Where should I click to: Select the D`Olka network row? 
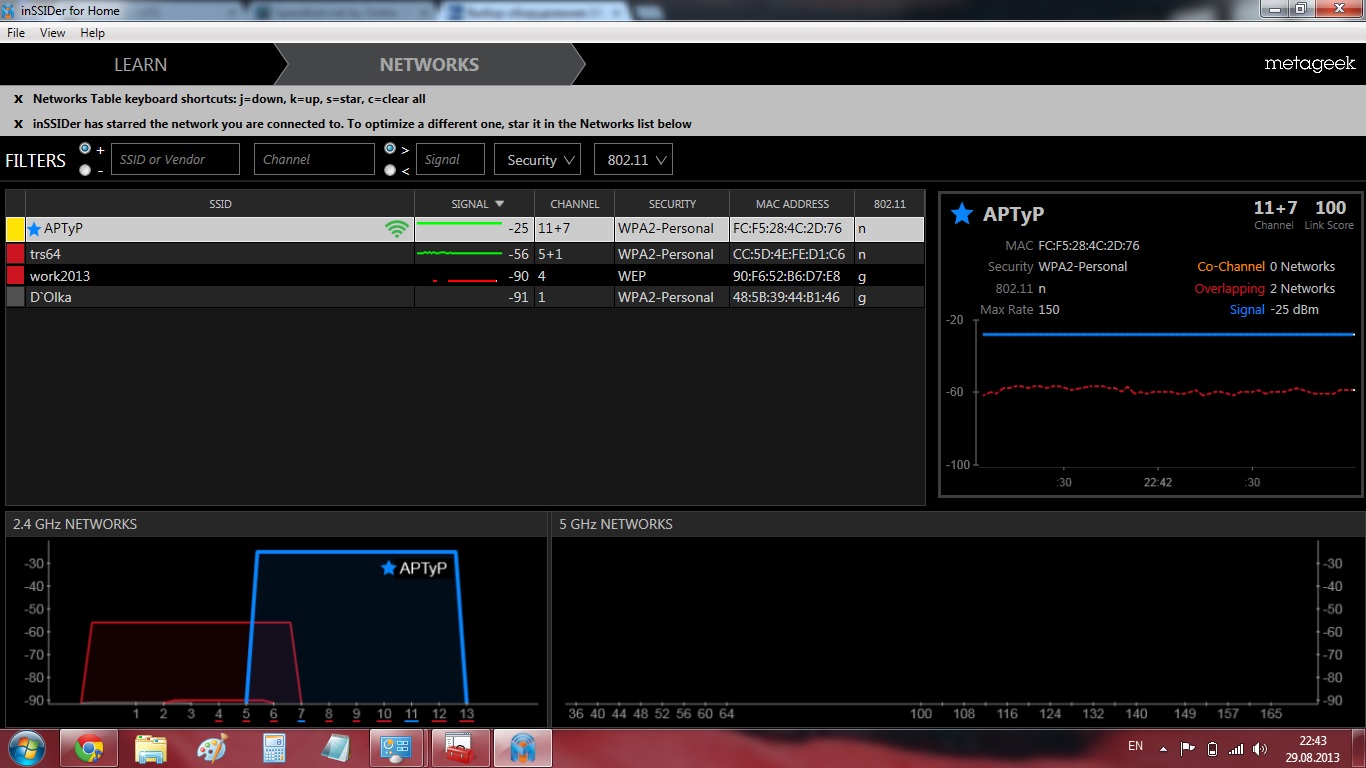pos(465,297)
